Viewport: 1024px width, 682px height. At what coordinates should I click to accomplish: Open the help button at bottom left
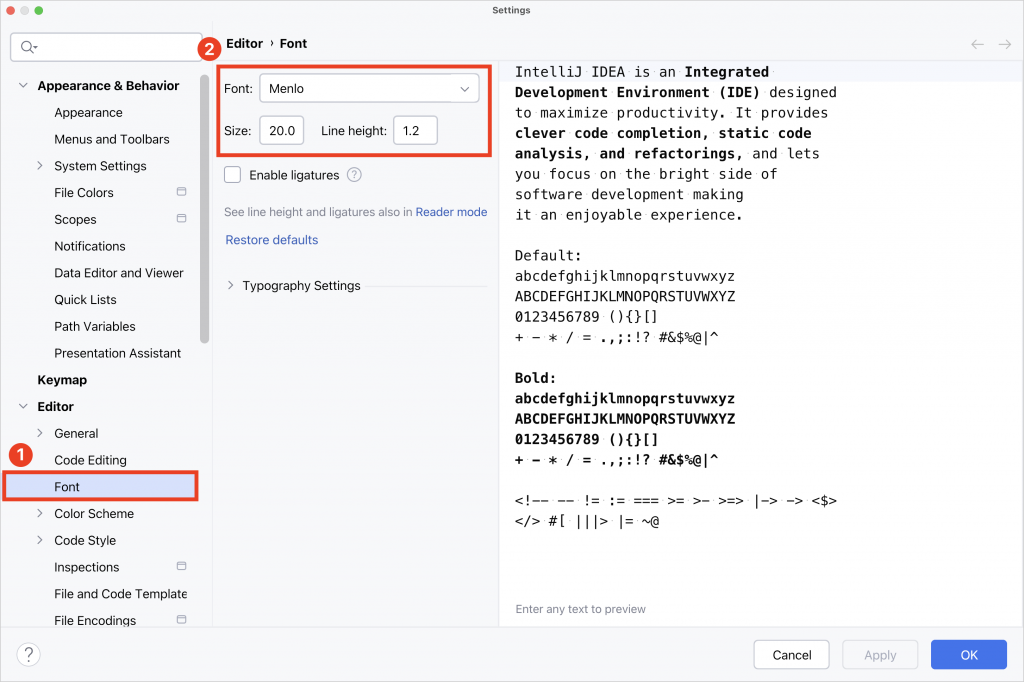click(29, 655)
